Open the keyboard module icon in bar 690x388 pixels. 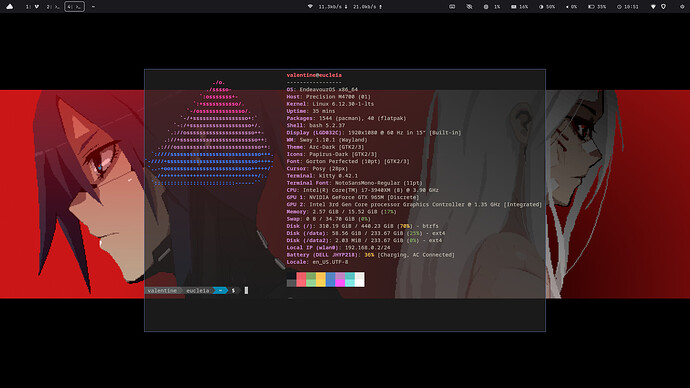[452, 7]
